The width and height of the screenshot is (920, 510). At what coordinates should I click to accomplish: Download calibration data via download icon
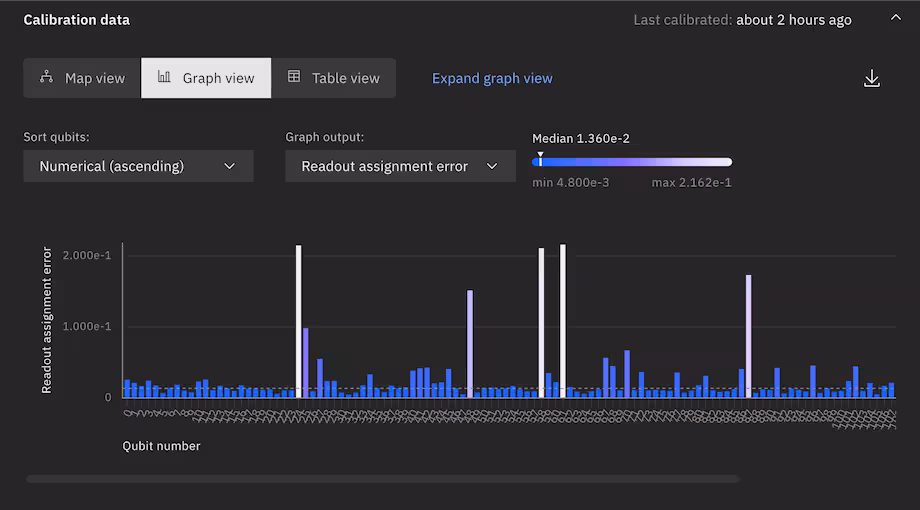click(x=871, y=79)
